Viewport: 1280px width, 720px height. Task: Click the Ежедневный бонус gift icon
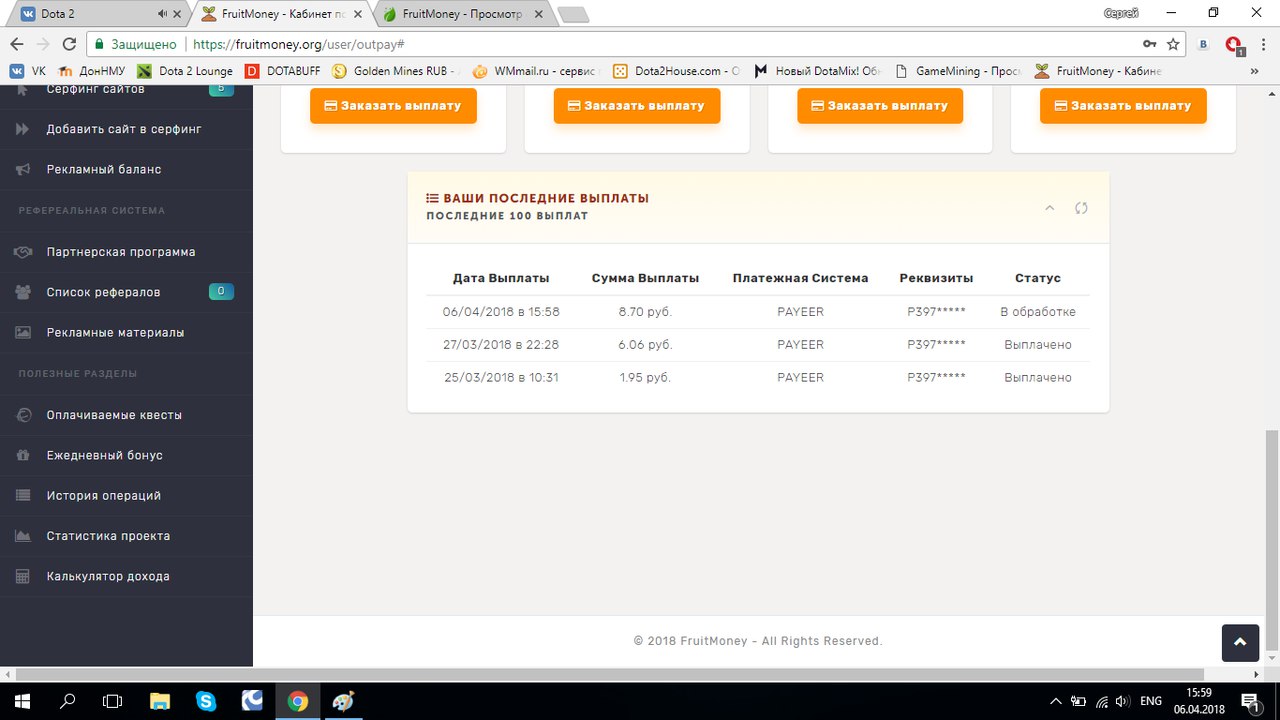(x=23, y=455)
